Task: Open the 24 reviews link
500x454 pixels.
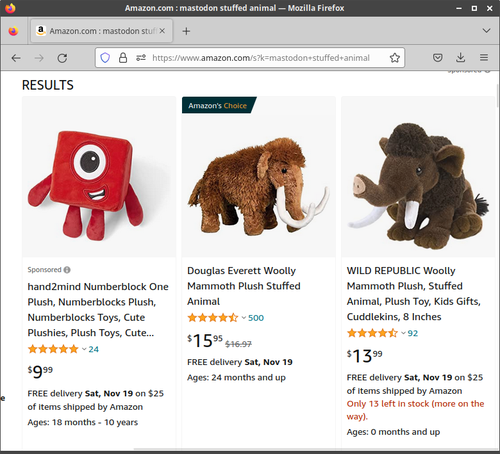Action: click(x=94, y=349)
